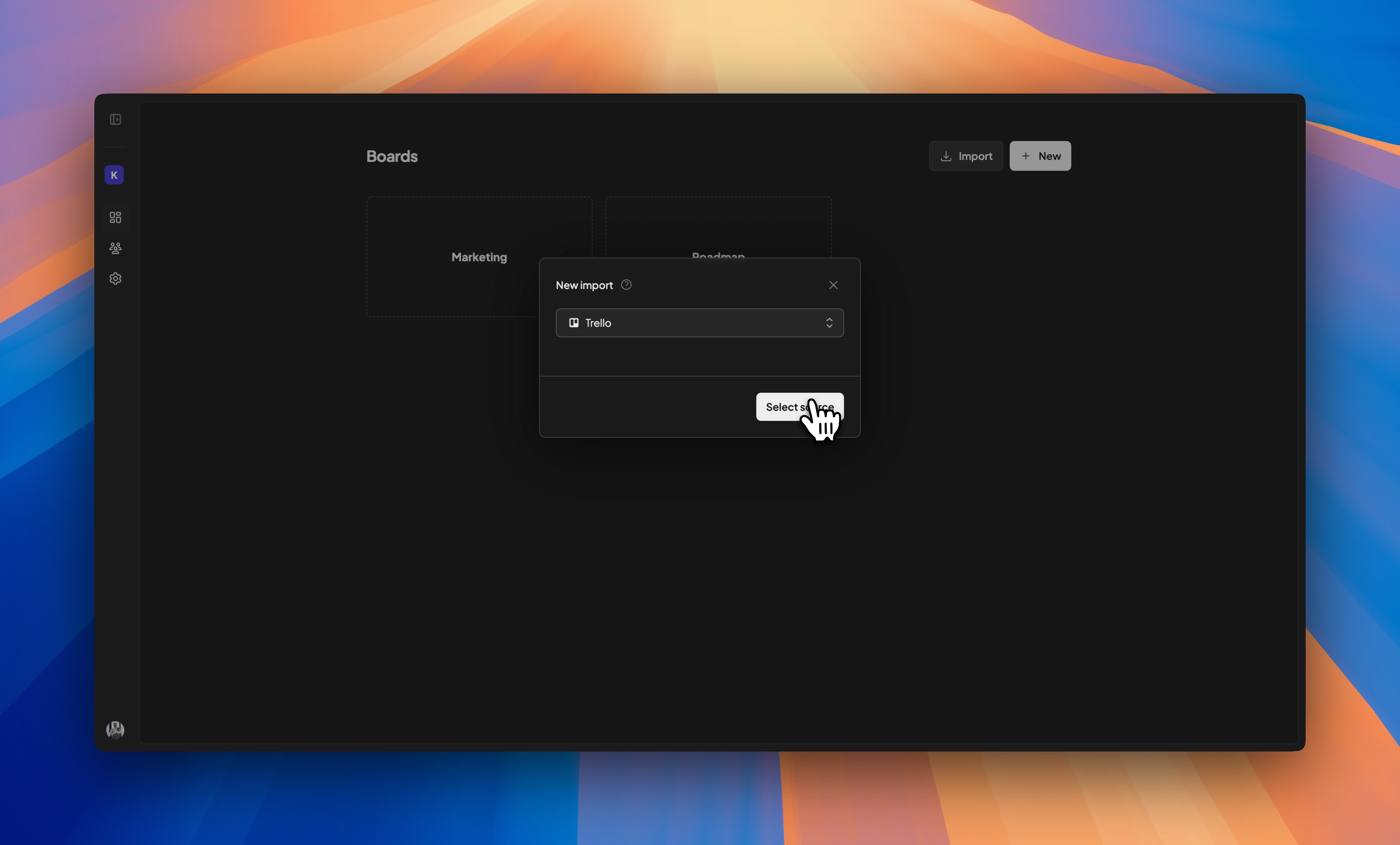Click the plus icon on New button

[1025, 156]
